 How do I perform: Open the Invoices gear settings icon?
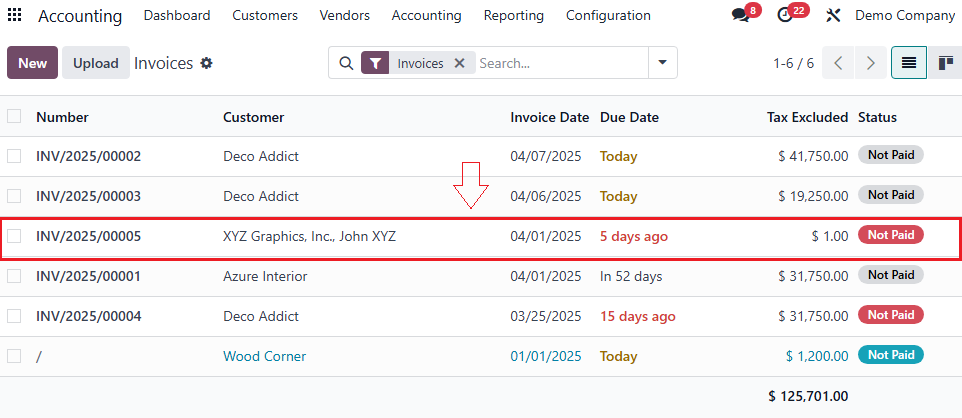[x=207, y=63]
